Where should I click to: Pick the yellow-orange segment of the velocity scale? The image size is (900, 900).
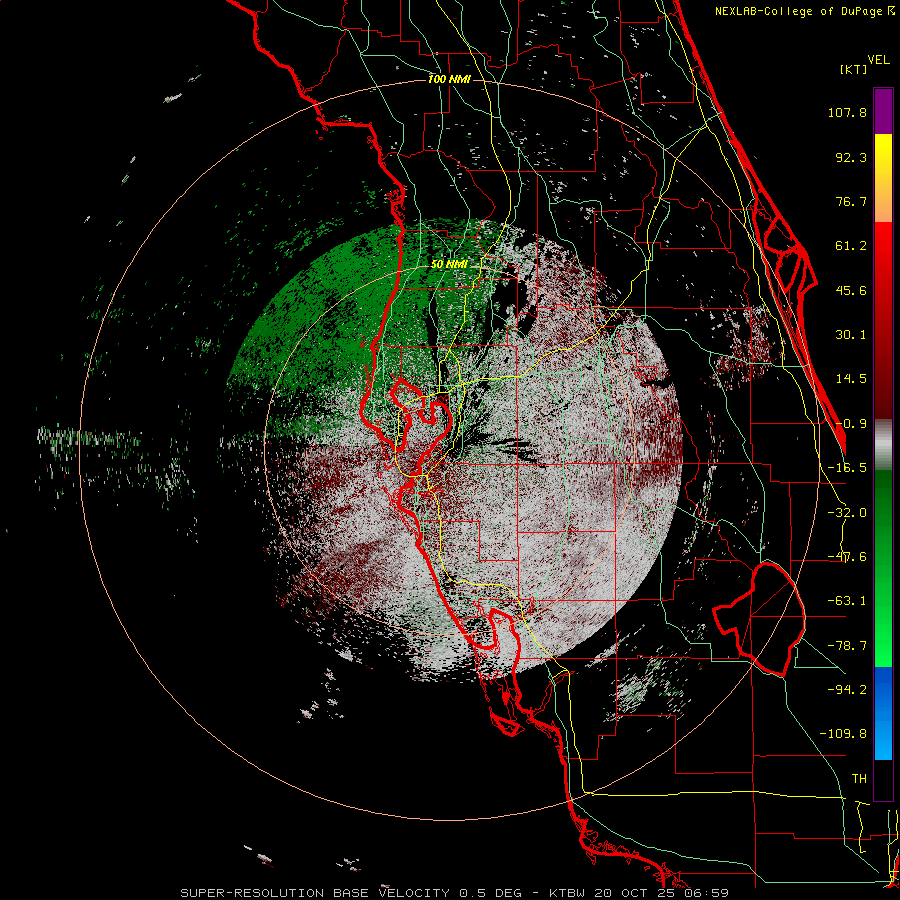(883, 178)
